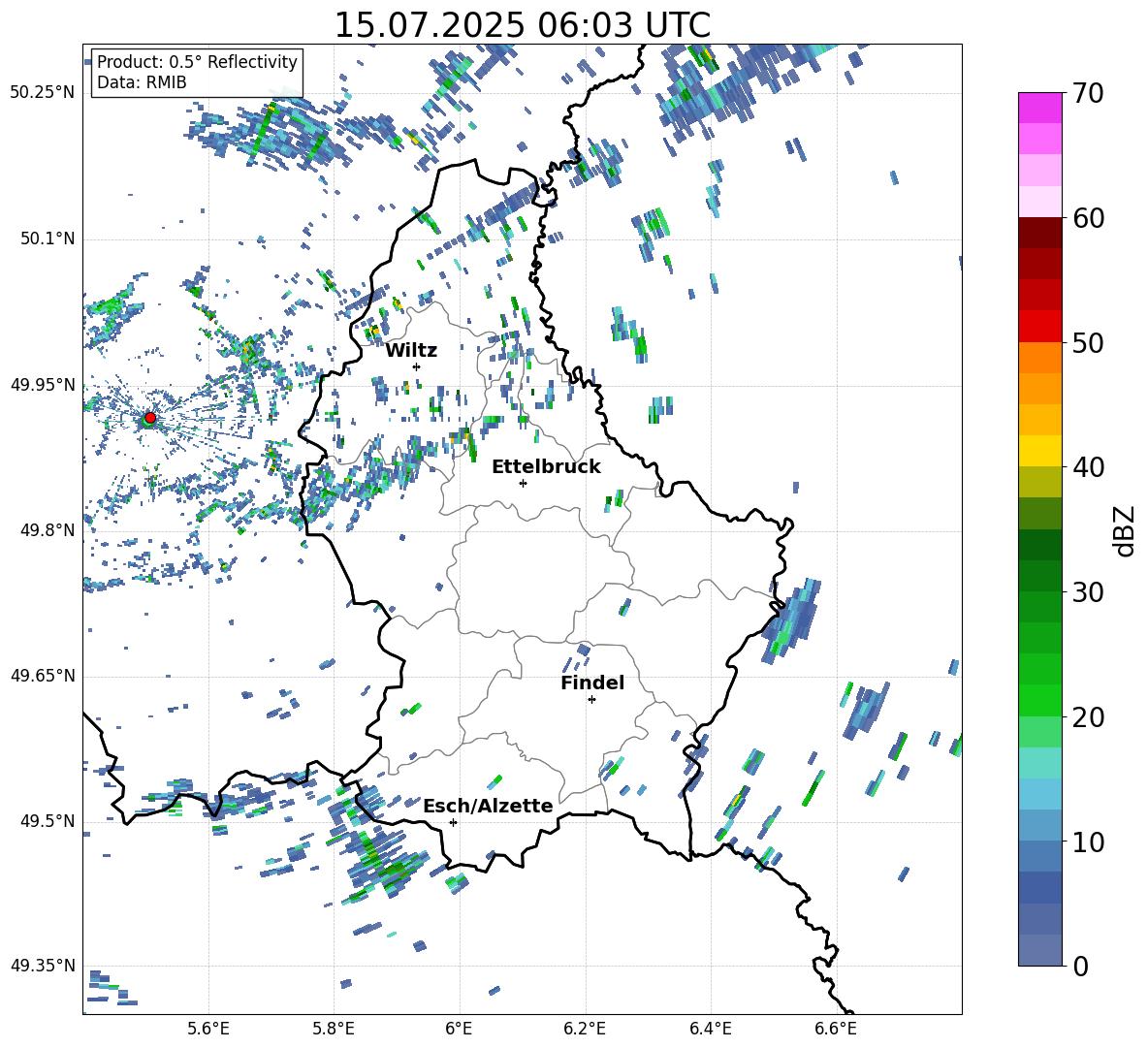Click the Wiltz station cross marker
This screenshot has width=1148, height=1048.
(x=417, y=366)
